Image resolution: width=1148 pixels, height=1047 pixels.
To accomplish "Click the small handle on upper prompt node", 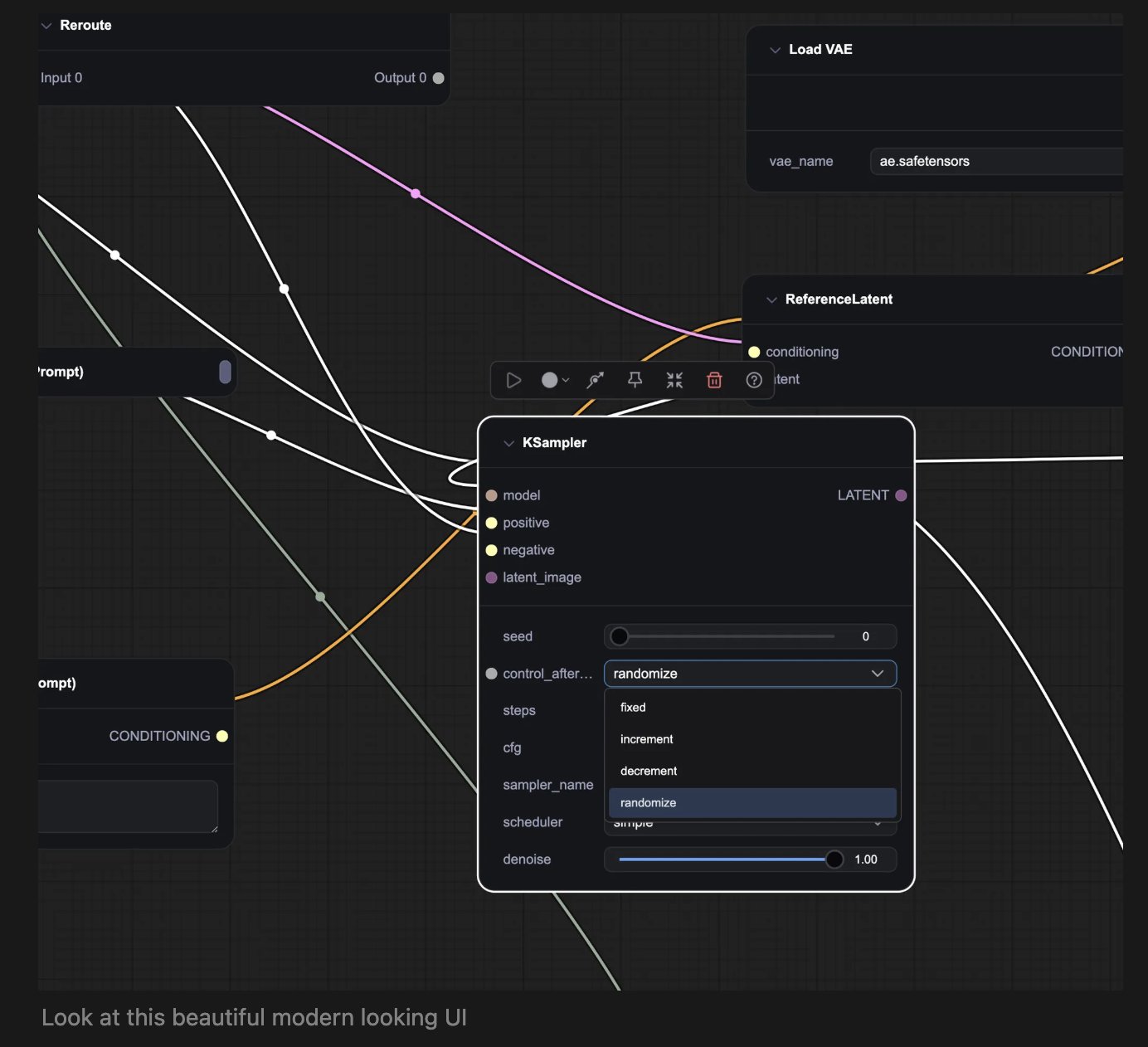I will click(225, 372).
